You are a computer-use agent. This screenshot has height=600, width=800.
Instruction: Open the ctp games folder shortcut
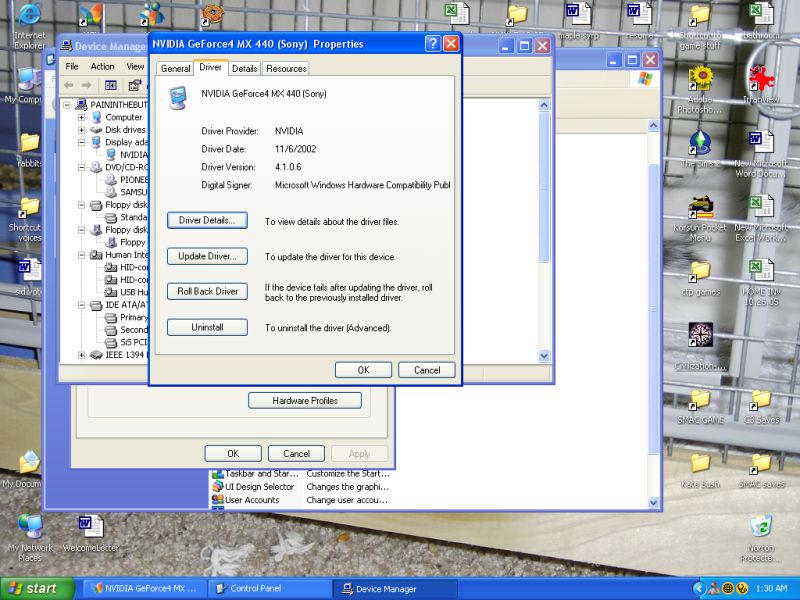[x=700, y=278]
